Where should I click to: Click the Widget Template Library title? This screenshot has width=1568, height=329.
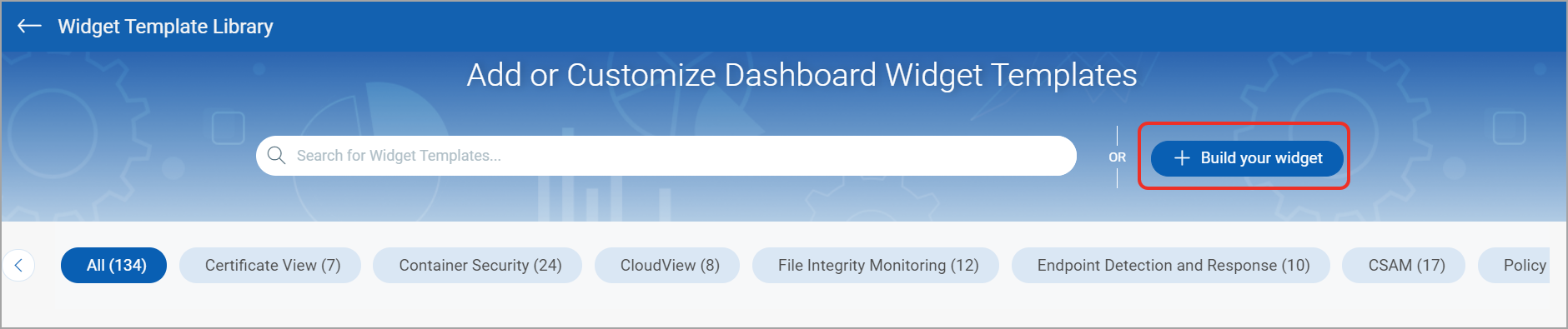[x=165, y=27]
